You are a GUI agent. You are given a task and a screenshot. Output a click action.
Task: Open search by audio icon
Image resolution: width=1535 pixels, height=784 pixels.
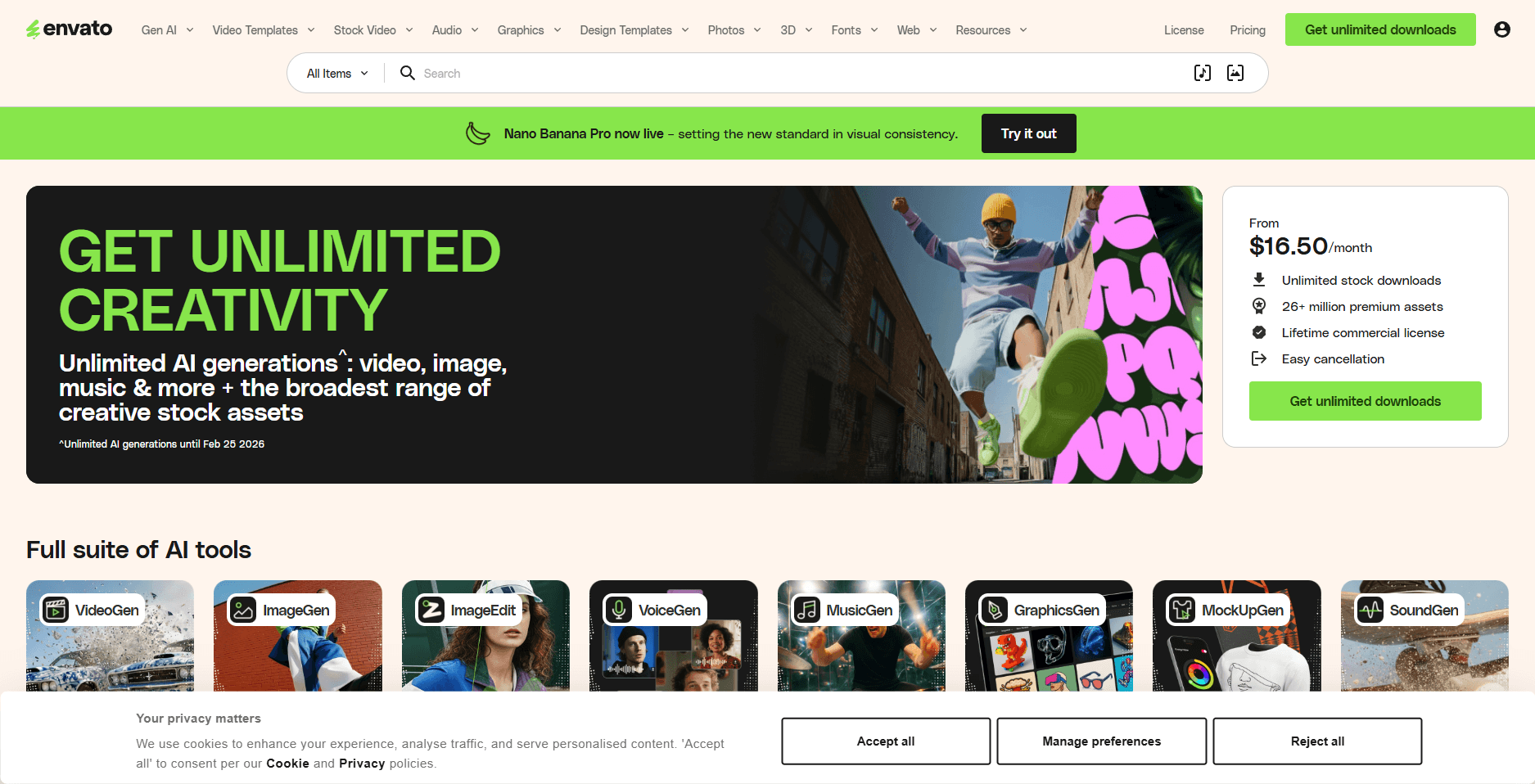[1203, 73]
